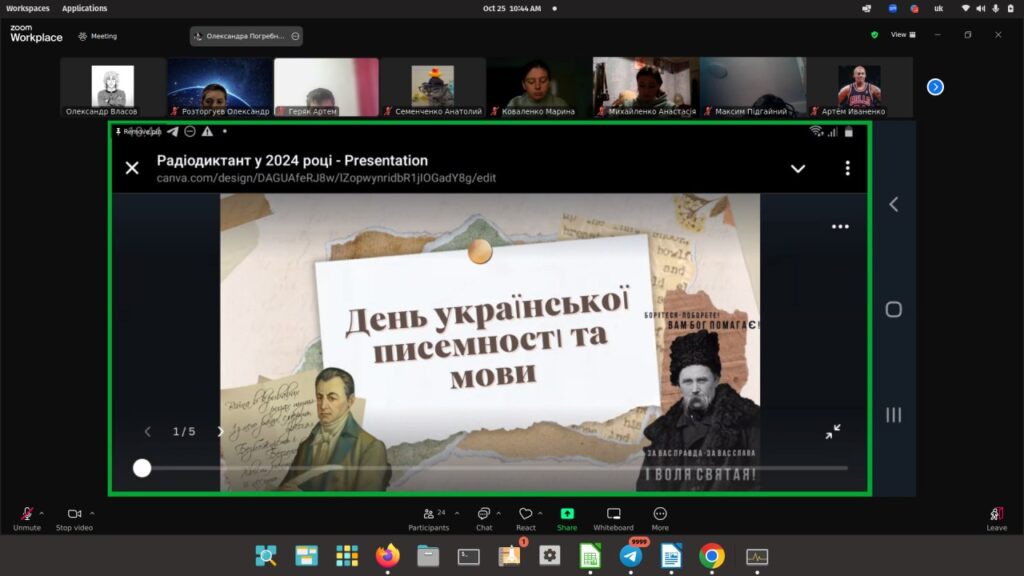This screenshot has width=1024, height=576.
Task: Open the three-dot vertical browser menu
Action: 848,168
